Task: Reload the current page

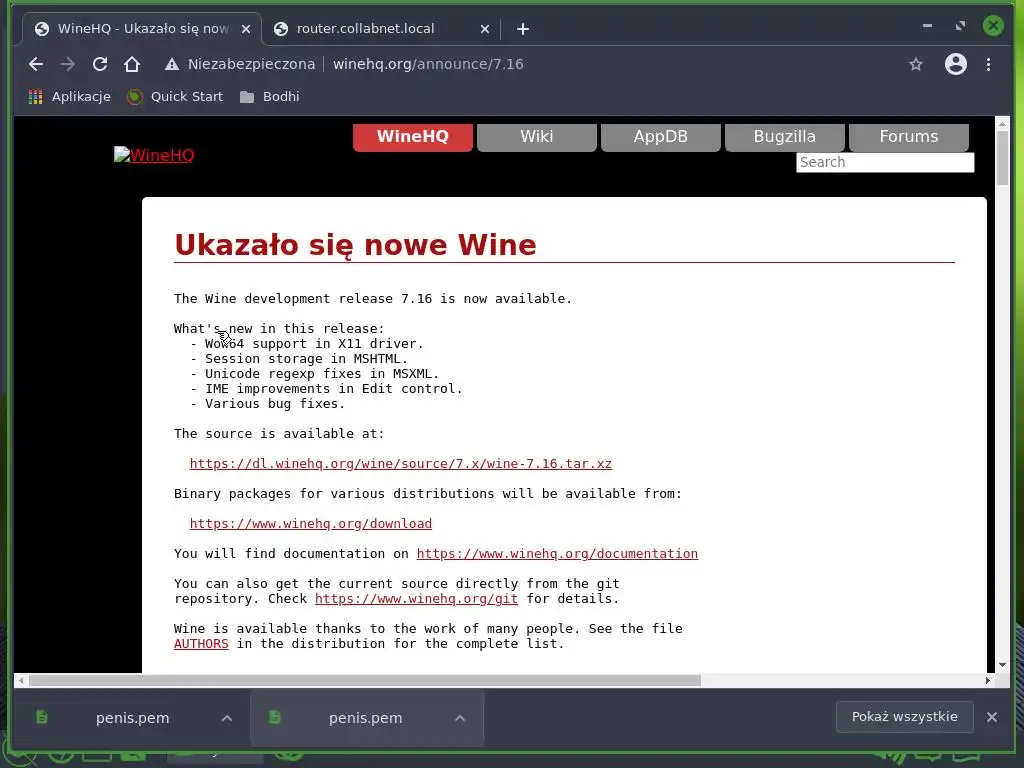Action: tap(100, 64)
